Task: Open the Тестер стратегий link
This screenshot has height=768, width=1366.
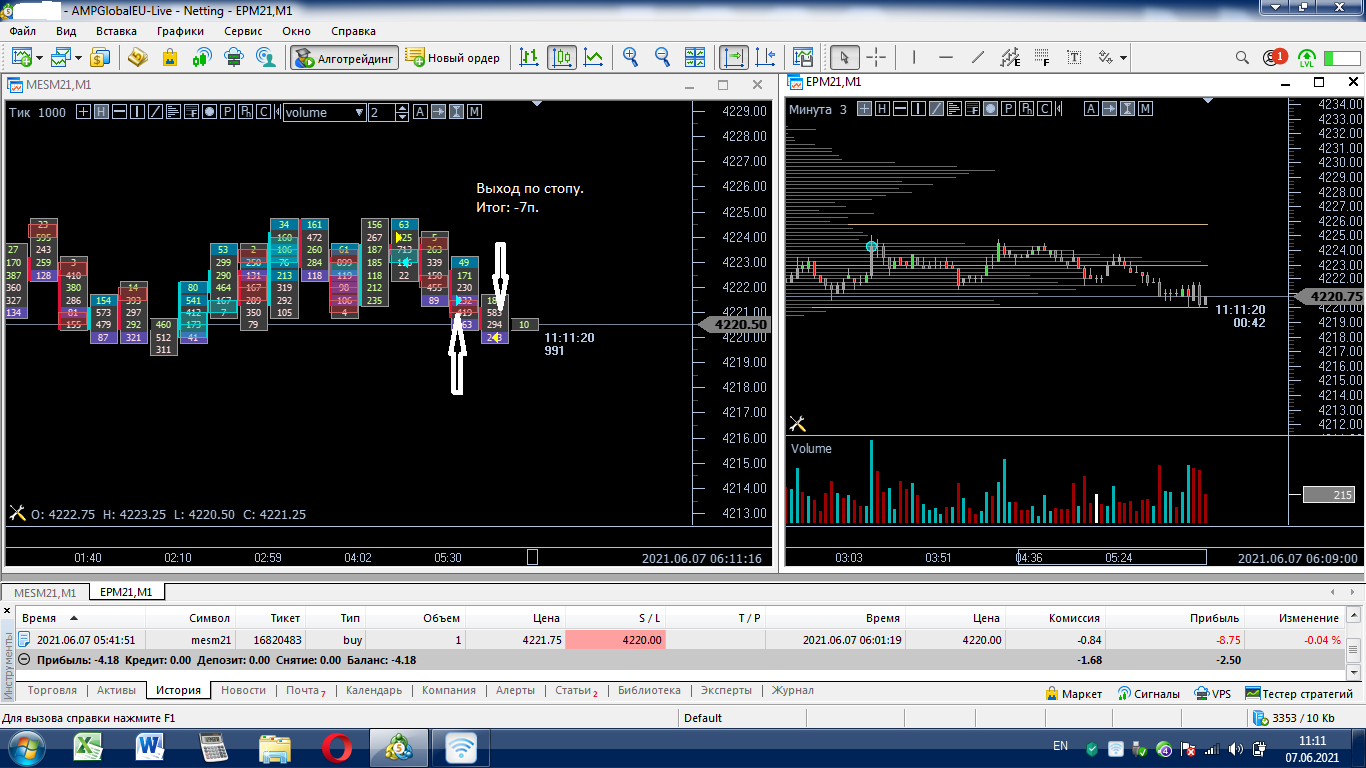Action: pyautogui.click(x=1299, y=693)
